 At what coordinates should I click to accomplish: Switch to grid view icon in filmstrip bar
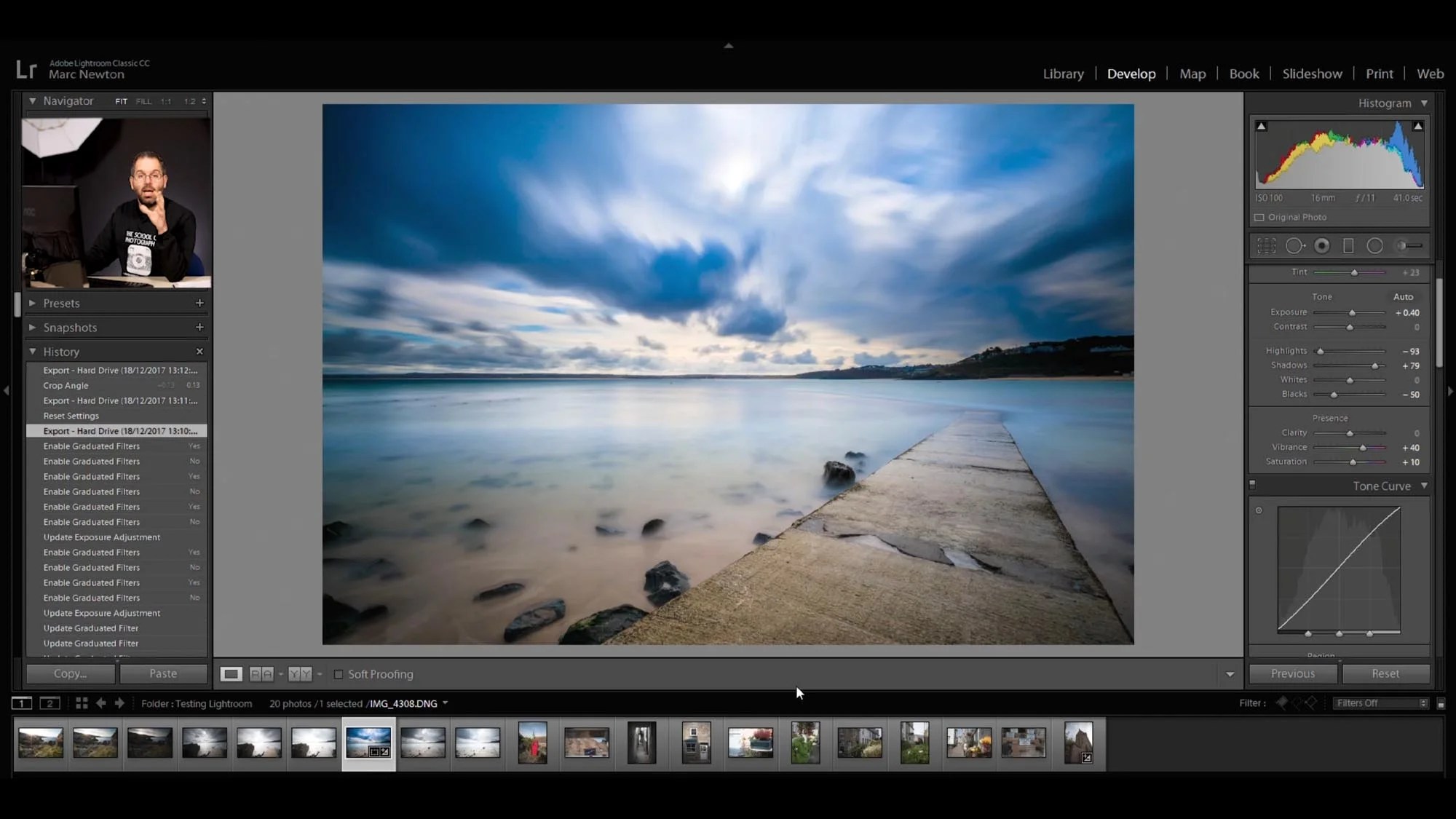tap(82, 703)
